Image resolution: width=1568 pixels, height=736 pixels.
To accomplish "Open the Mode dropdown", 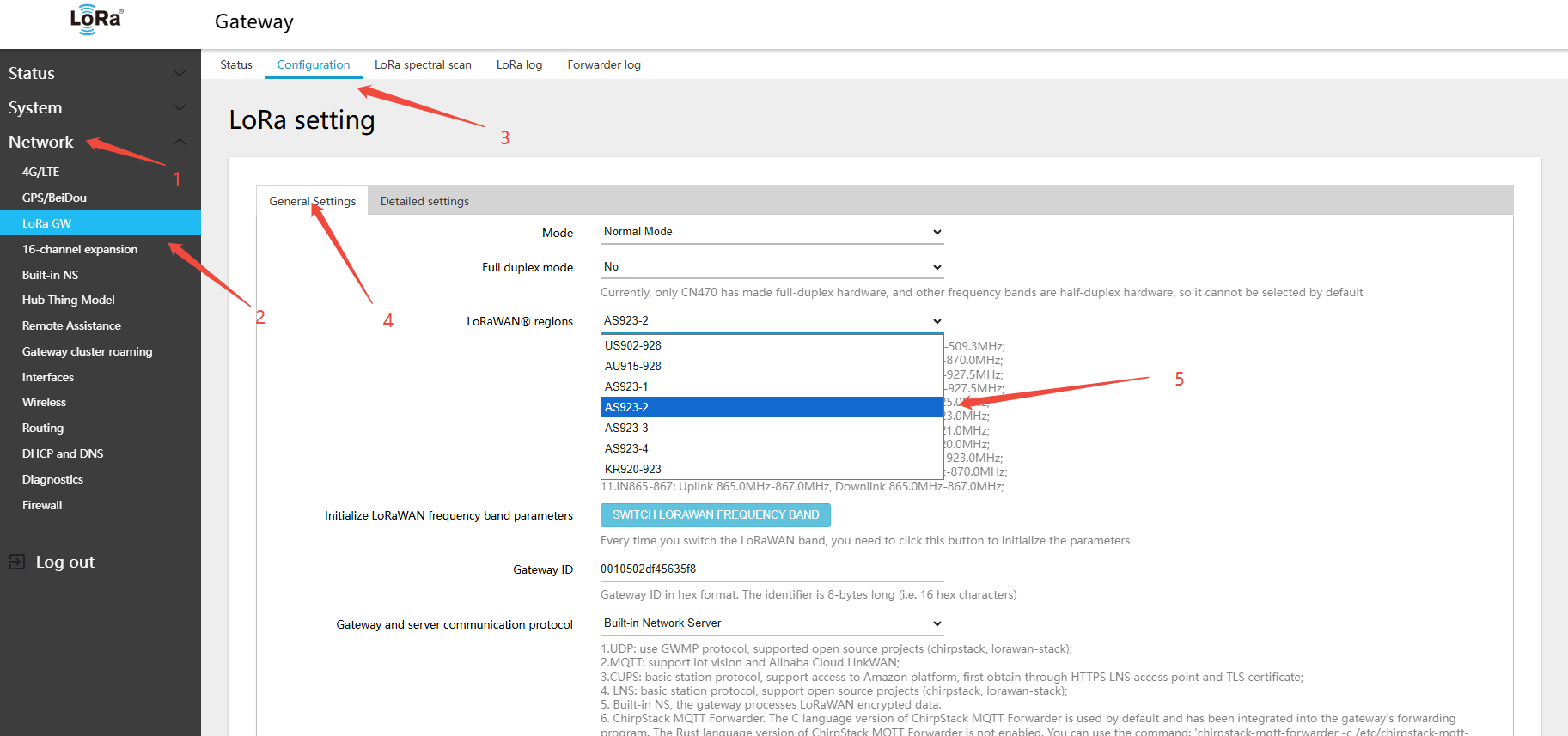I will tap(772, 232).
